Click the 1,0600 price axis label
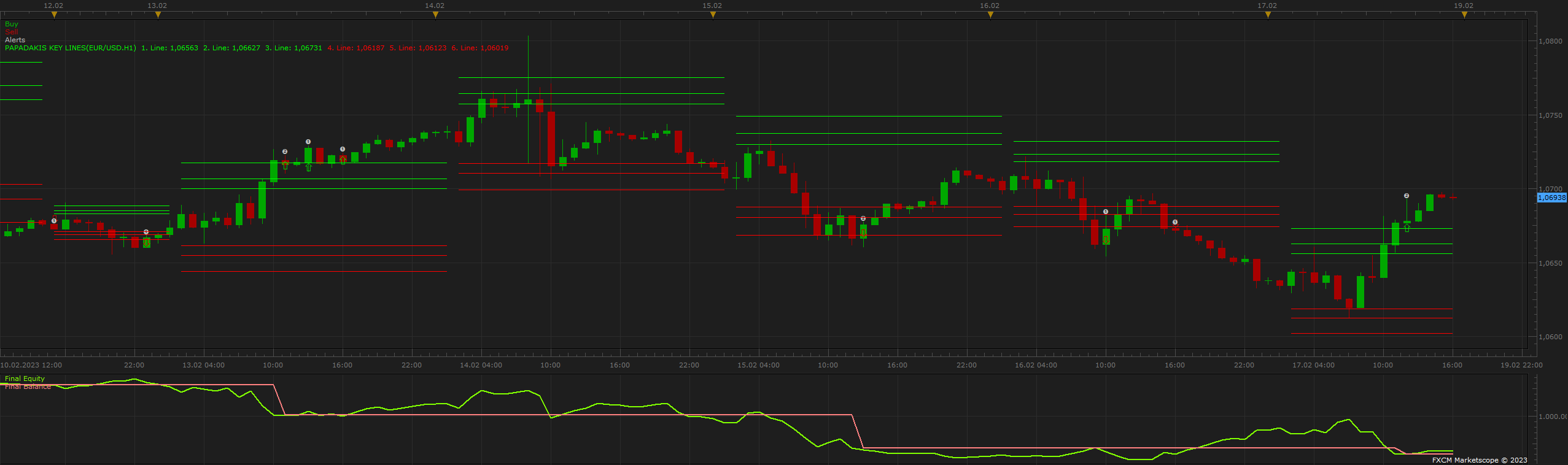1568x465 pixels. 1550,337
